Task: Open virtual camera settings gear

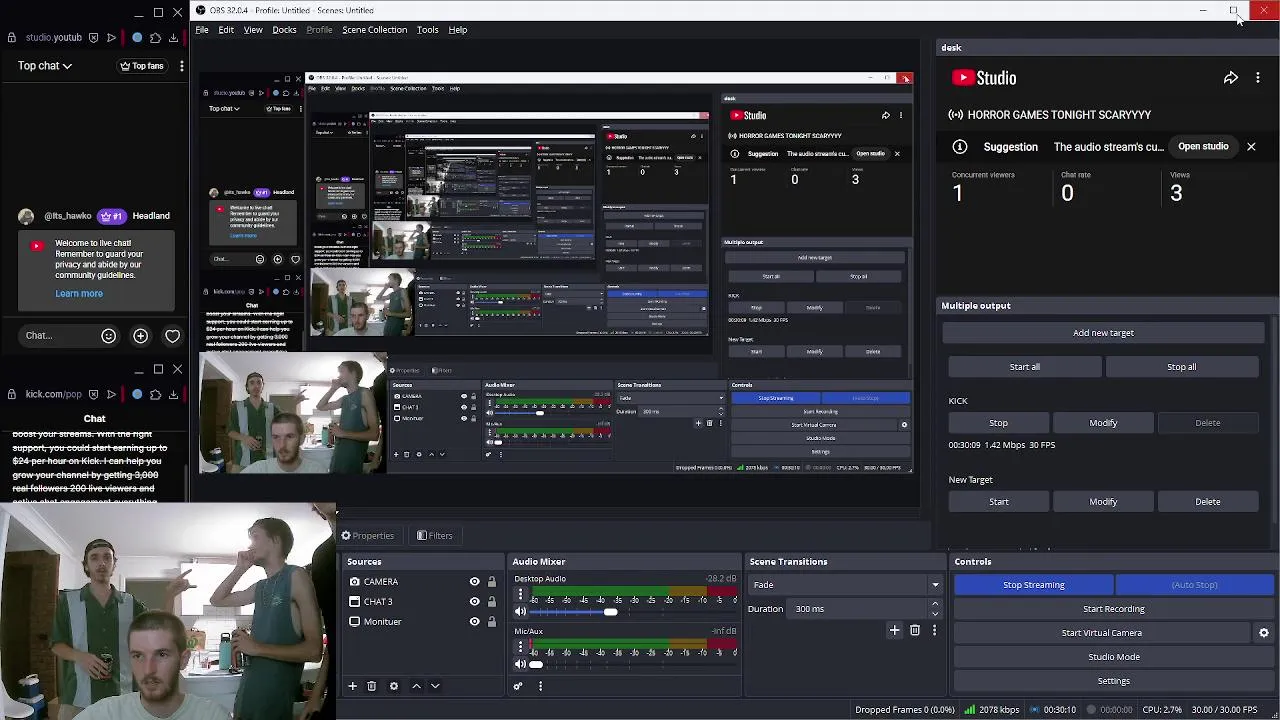Action: (x=1263, y=633)
